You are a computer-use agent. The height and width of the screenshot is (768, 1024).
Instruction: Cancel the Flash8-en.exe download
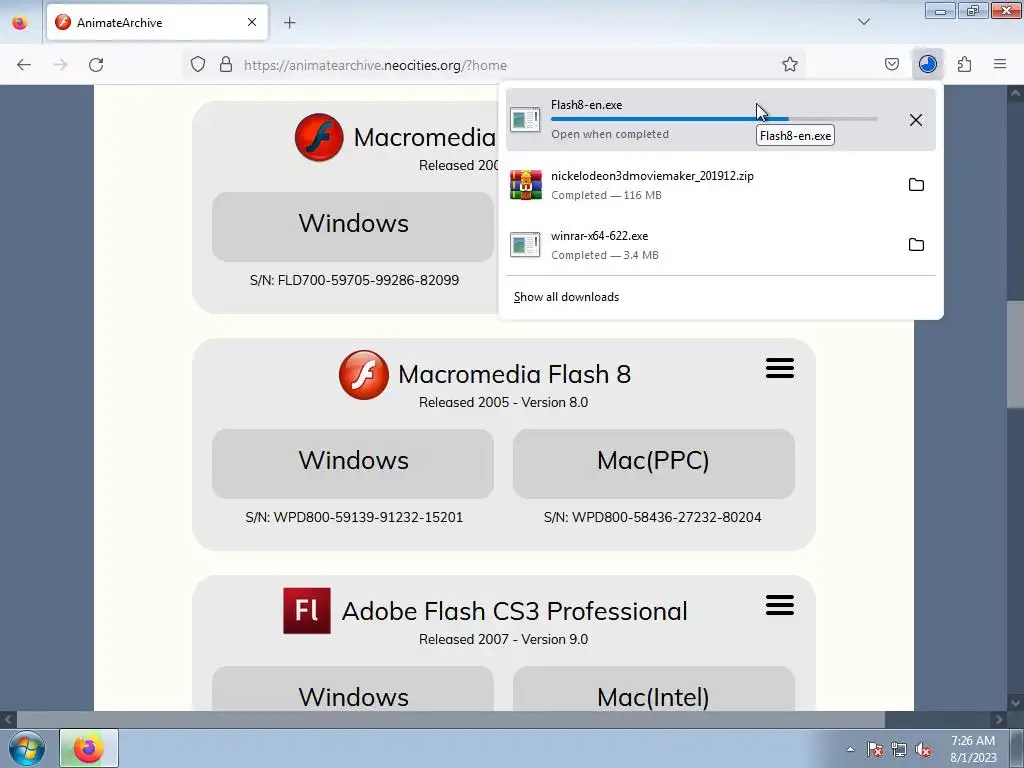(x=916, y=120)
